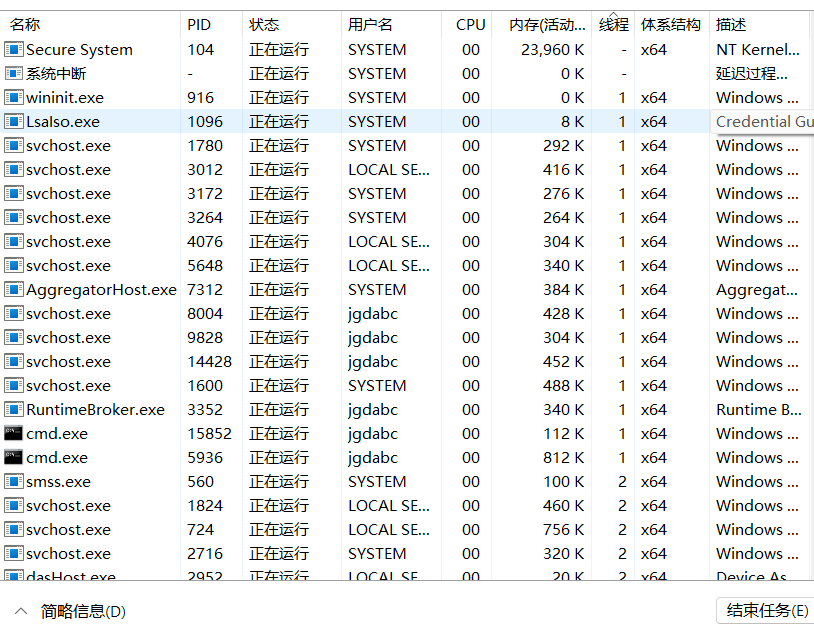
Task: Click jgdabc user of PID 8004
Action: [x=373, y=314]
